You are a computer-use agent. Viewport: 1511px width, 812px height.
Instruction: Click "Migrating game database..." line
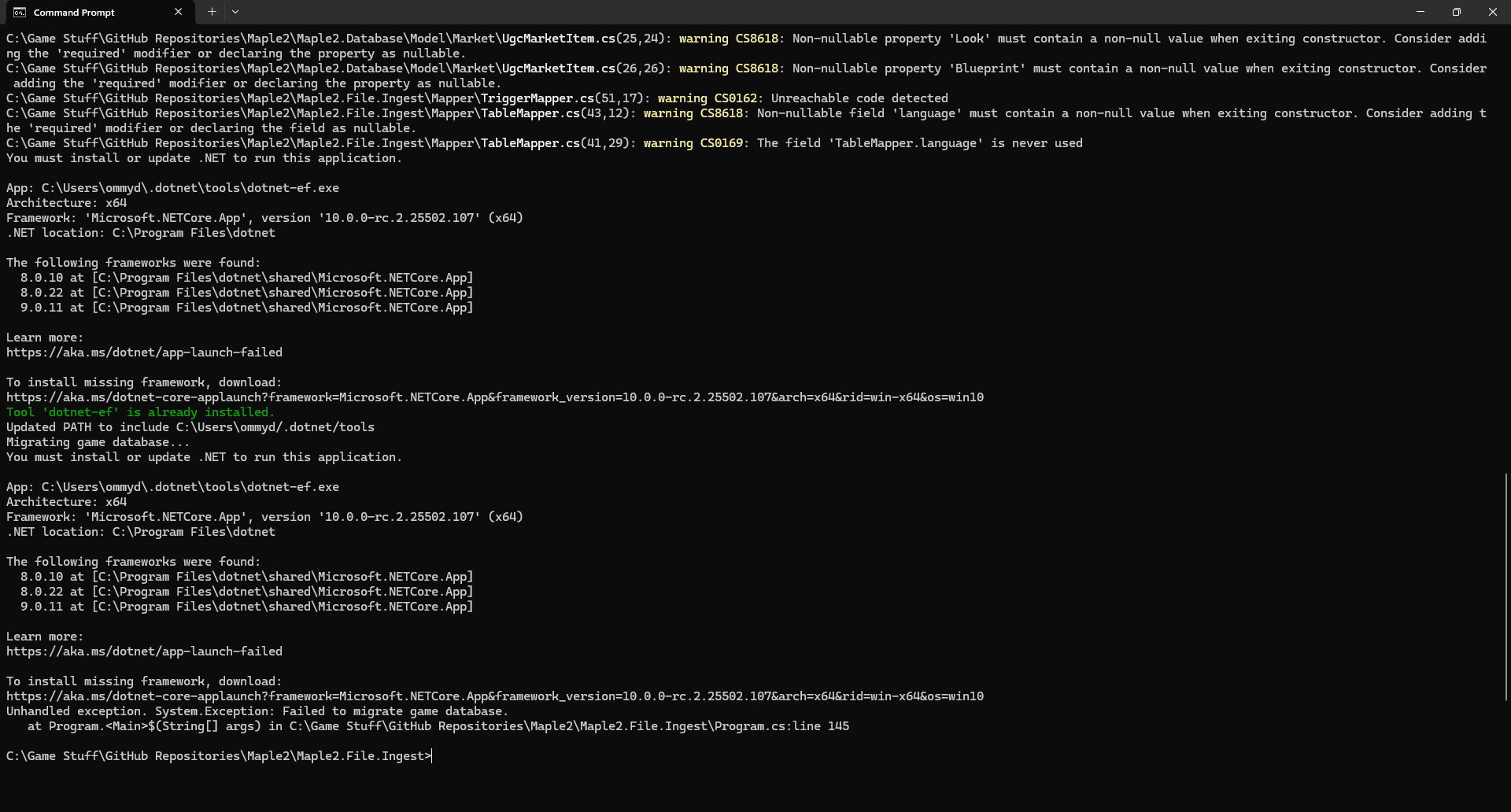(x=98, y=442)
